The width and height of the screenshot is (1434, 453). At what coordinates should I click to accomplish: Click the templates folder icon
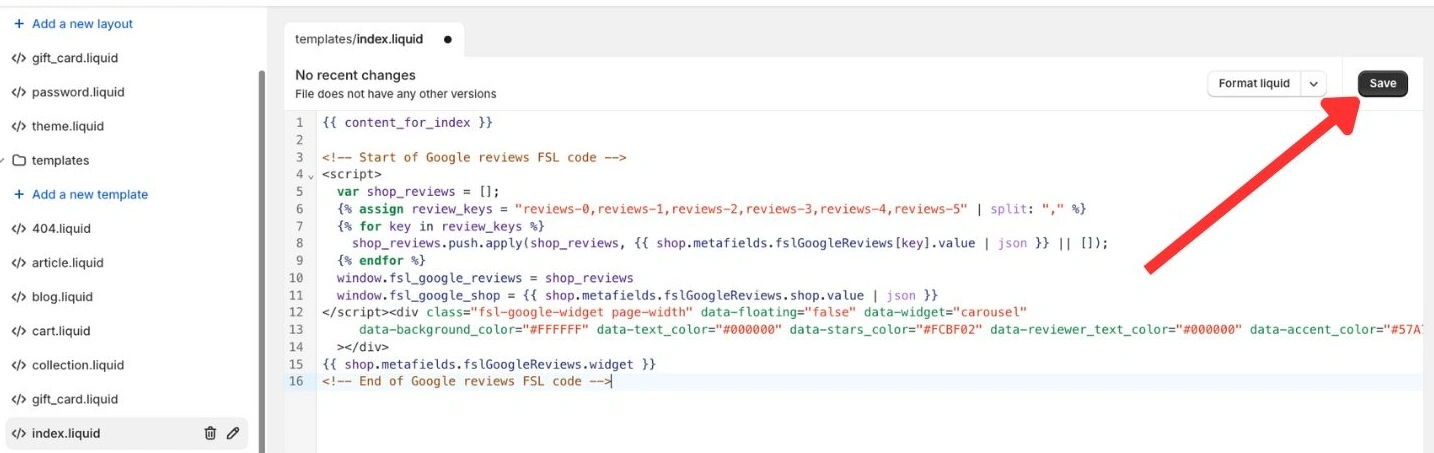point(19,160)
